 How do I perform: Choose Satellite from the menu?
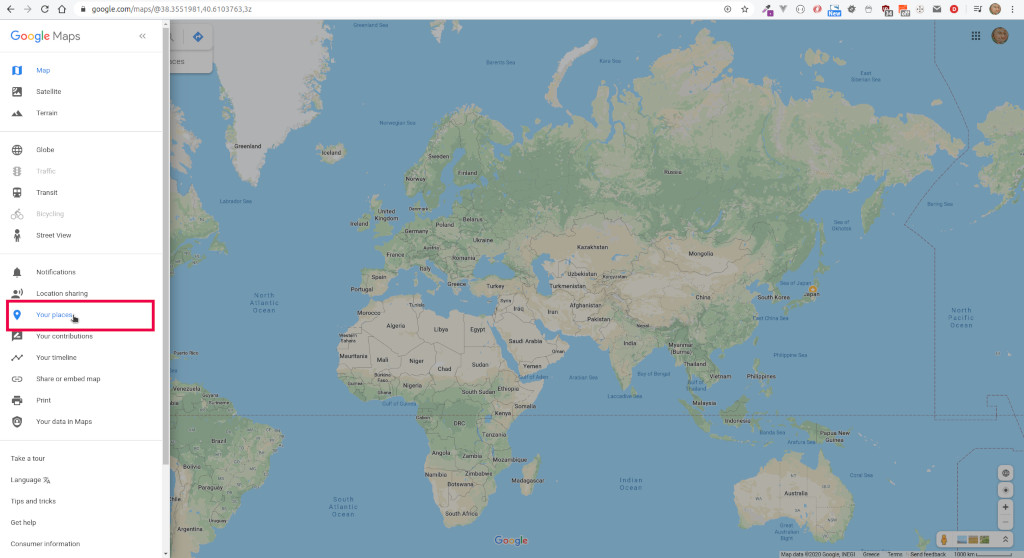[x=48, y=92]
